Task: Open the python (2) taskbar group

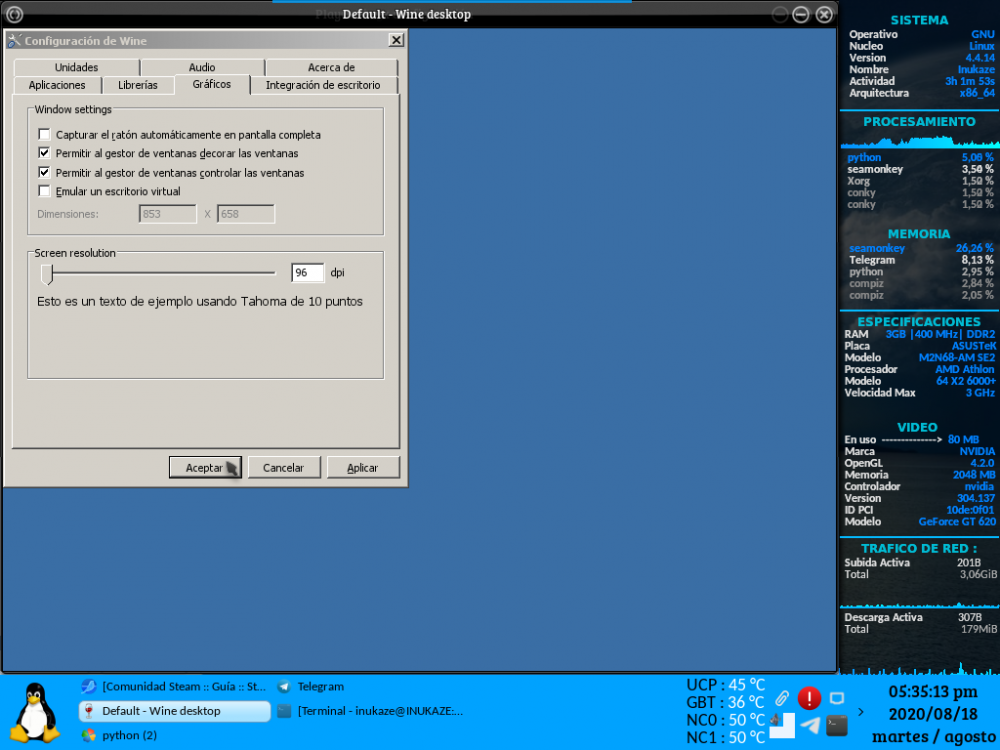Action: [x=130, y=734]
